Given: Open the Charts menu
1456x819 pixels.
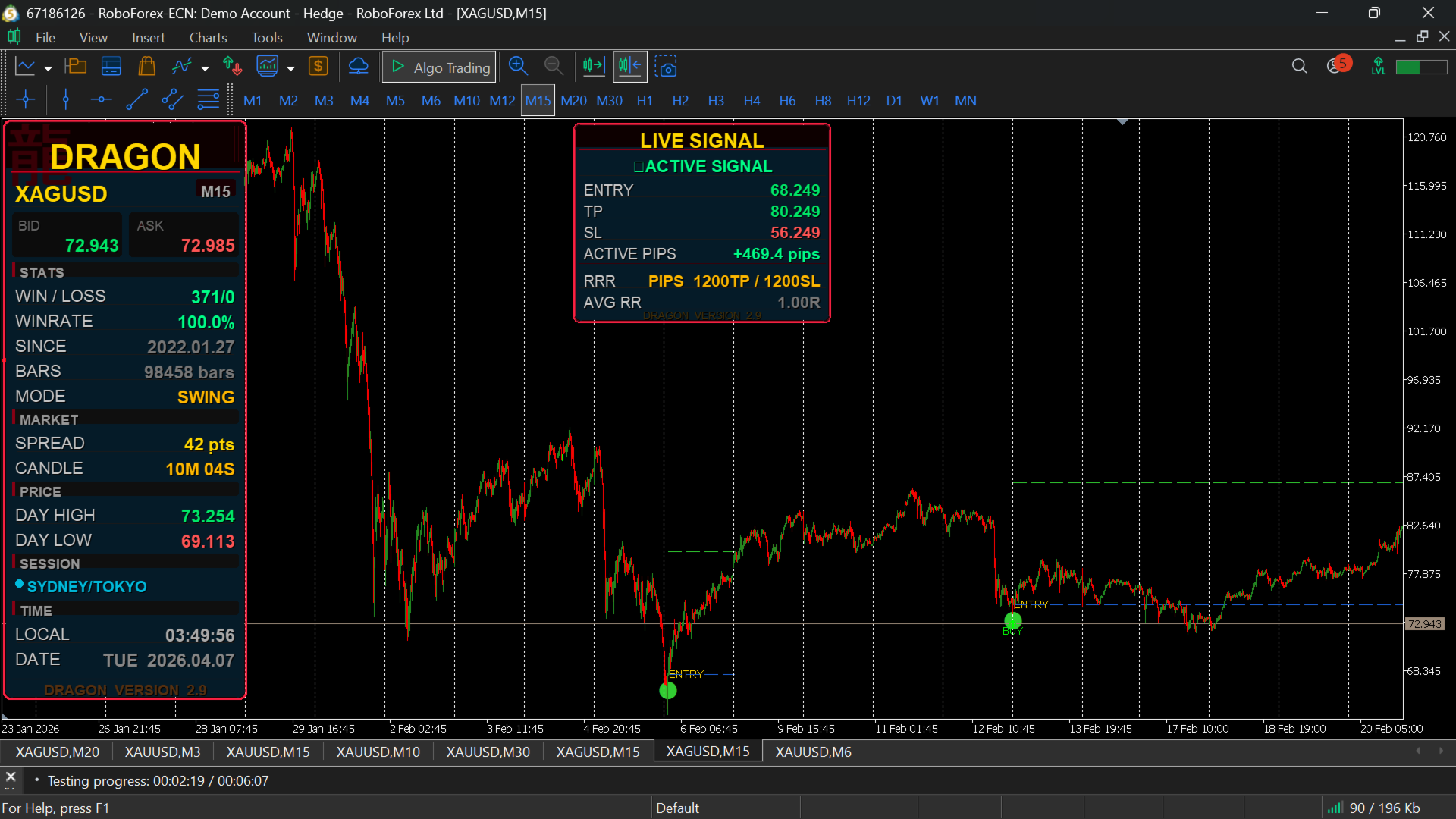Looking at the screenshot, I should click(x=208, y=37).
